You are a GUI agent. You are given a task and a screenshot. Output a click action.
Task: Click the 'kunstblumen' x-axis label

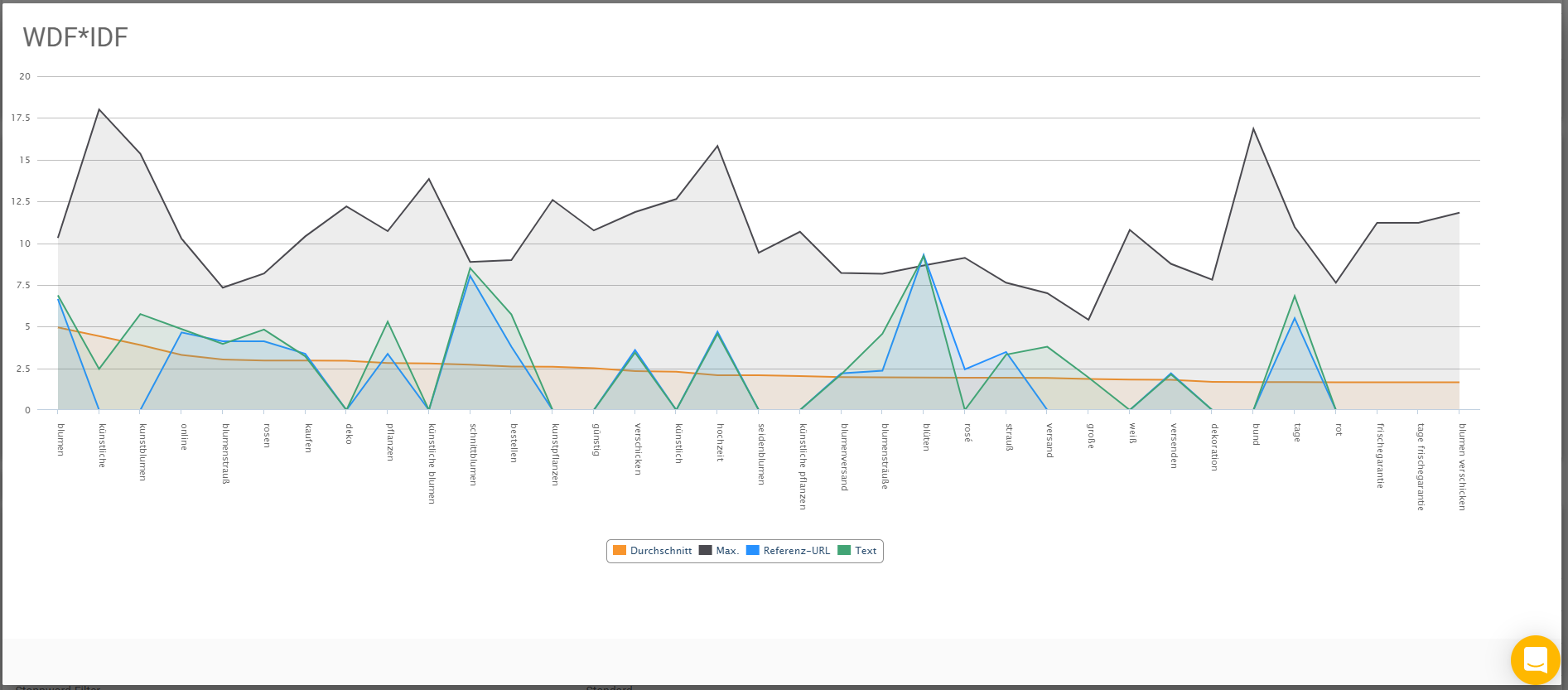pyautogui.click(x=142, y=452)
